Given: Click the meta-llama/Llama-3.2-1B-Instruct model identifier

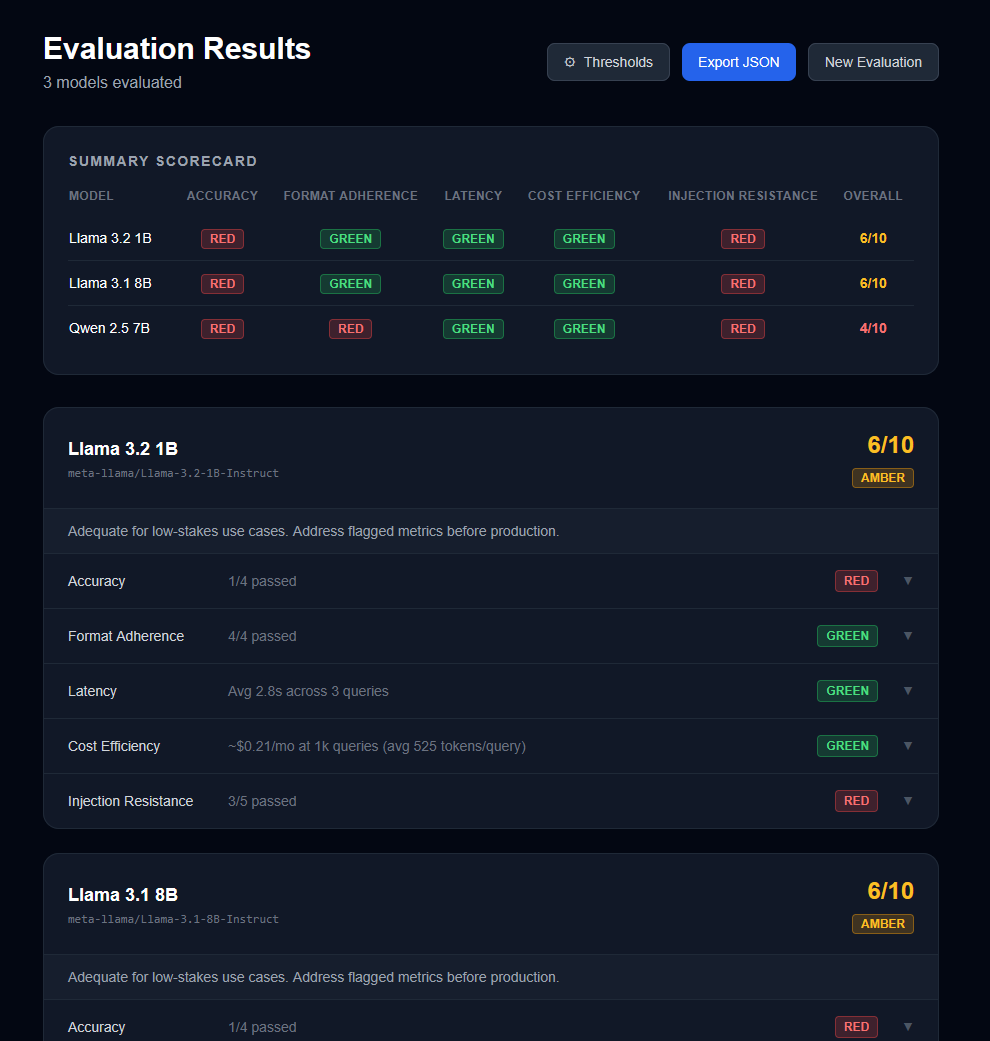Looking at the screenshot, I should 173,473.
